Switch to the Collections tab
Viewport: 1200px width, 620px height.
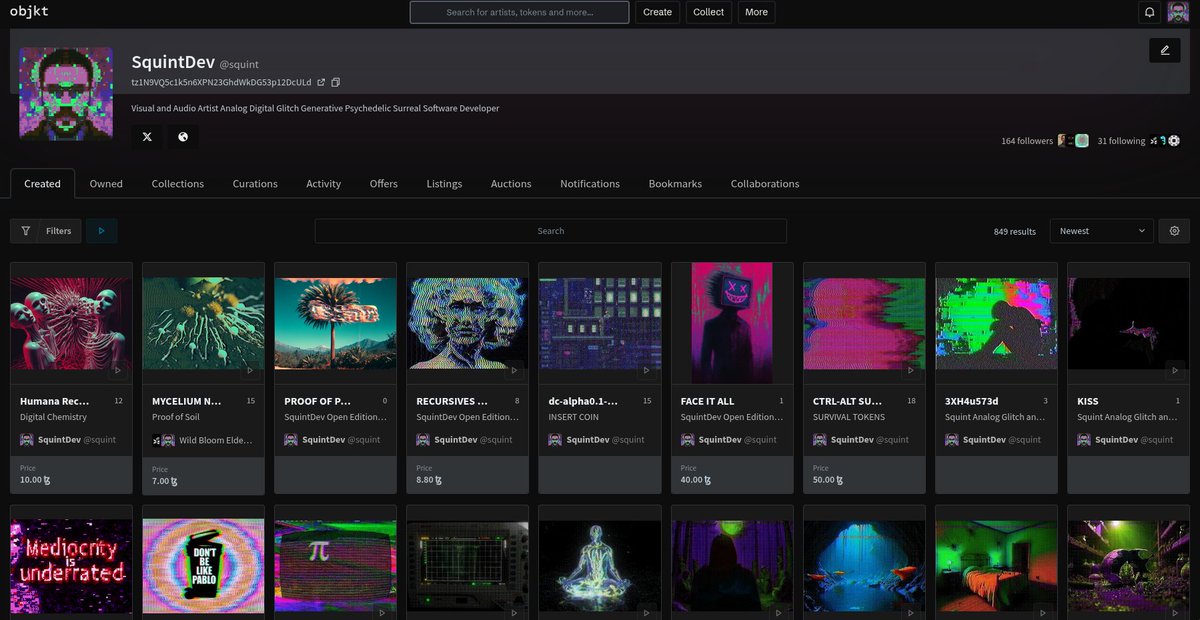pyautogui.click(x=178, y=184)
